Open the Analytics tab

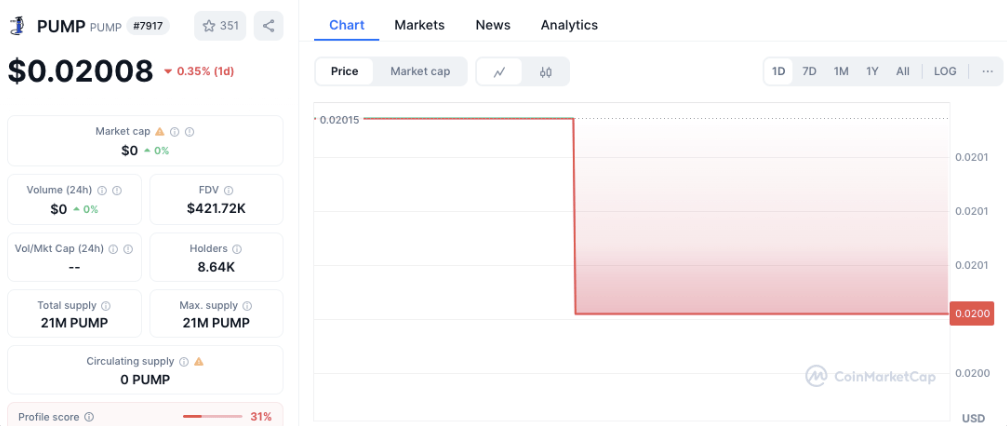[x=569, y=25]
